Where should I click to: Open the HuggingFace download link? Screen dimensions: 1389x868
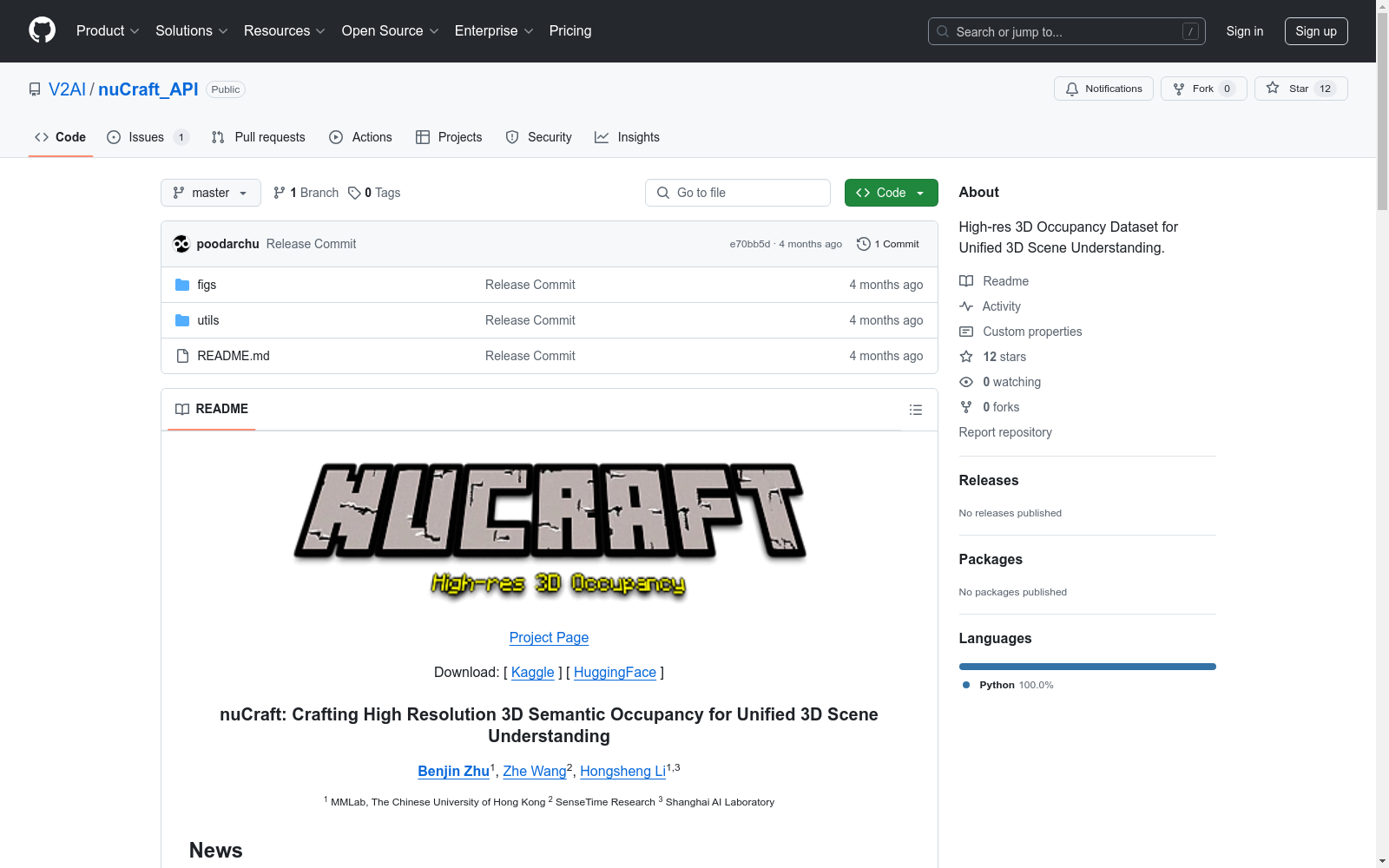coord(615,673)
